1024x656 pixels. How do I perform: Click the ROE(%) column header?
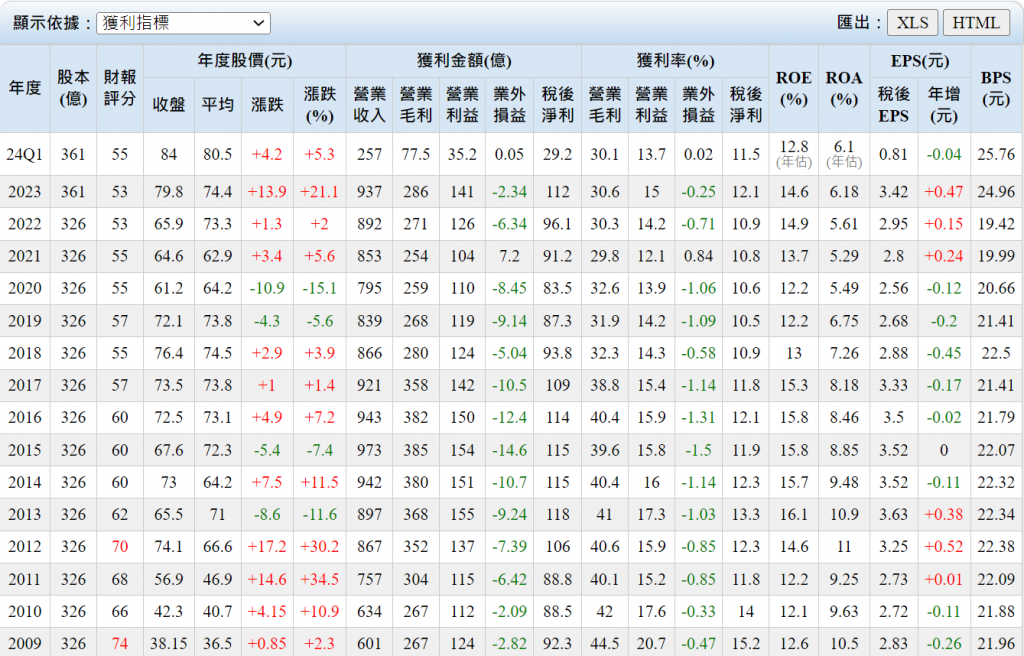(794, 88)
